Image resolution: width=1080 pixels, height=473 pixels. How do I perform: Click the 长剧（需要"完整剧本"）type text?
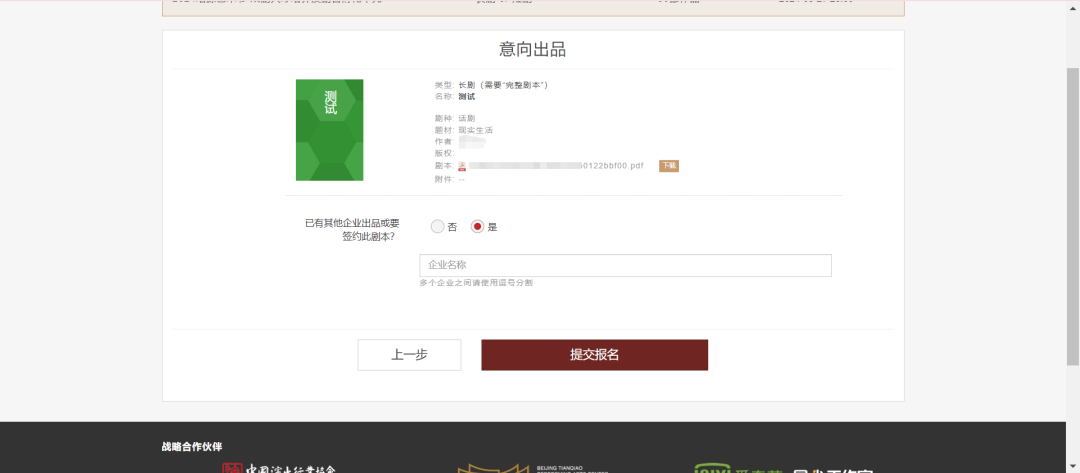503,85
